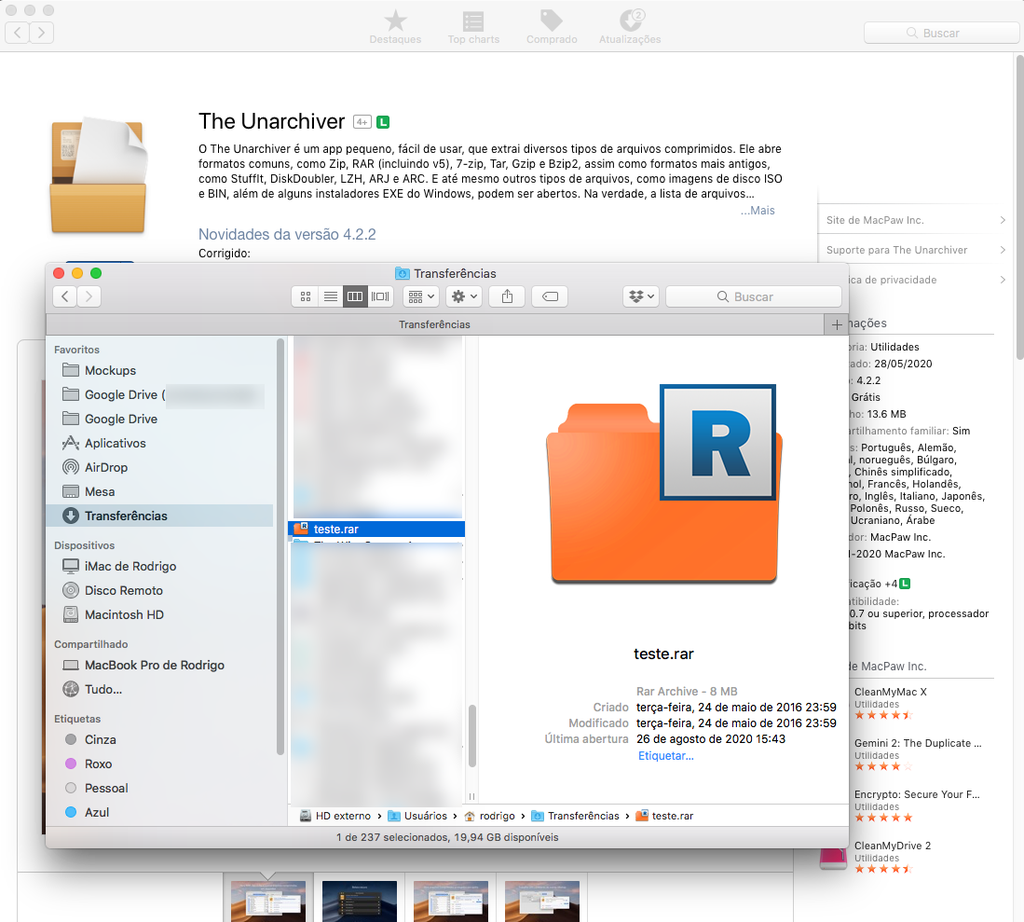1024x922 pixels.
Task: Go forward in the App Store window
Action: tap(42, 32)
